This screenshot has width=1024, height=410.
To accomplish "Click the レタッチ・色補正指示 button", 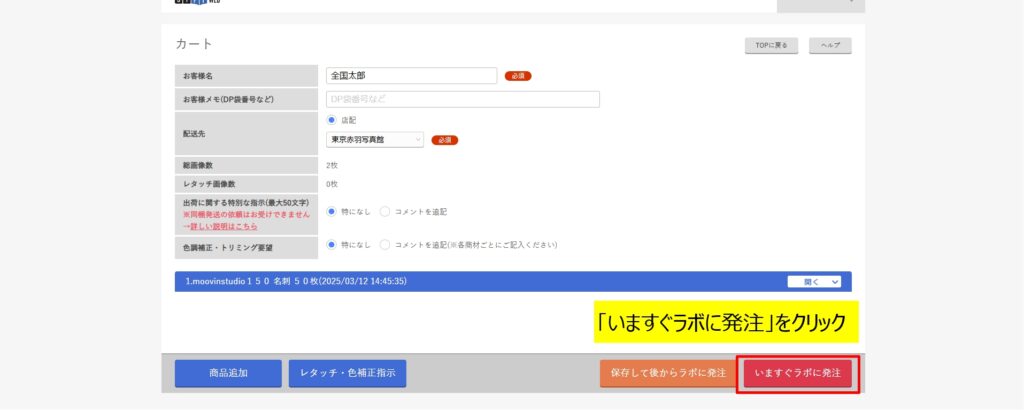I will [347, 373].
